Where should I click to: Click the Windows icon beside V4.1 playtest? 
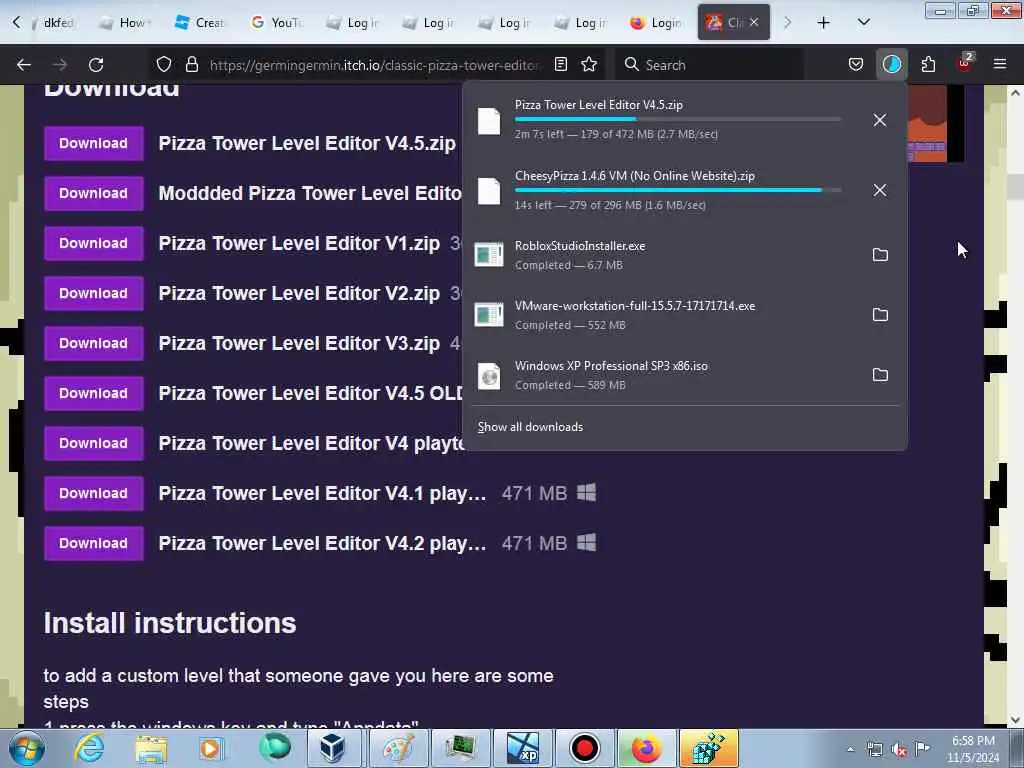(586, 492)
